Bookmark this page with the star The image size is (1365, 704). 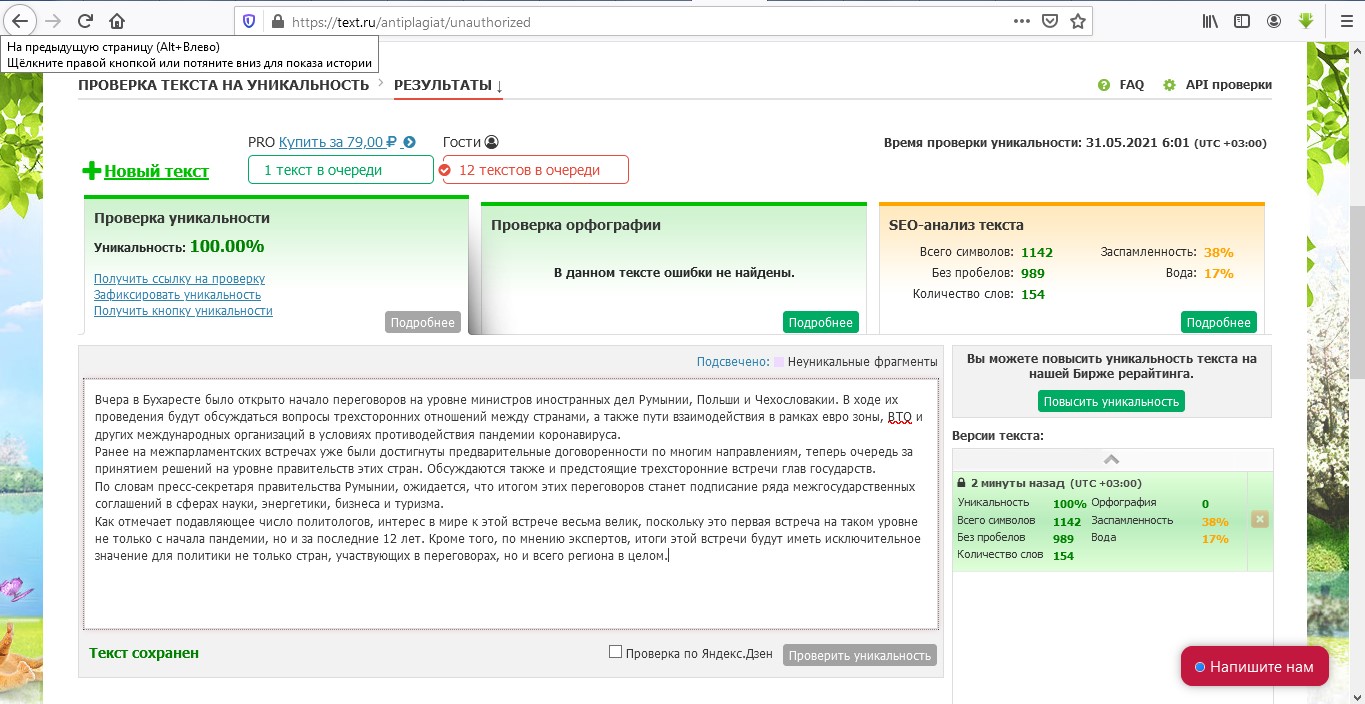1078,21
